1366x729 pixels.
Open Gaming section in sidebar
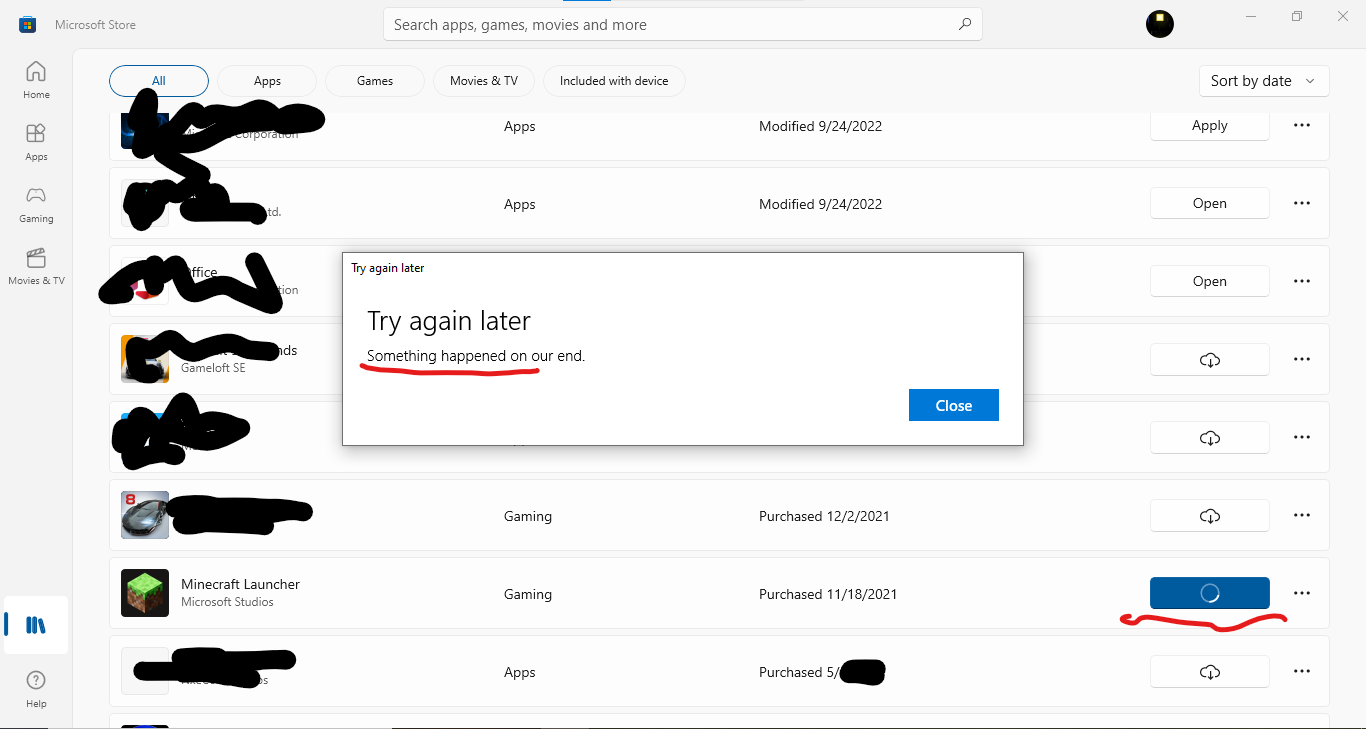pyautogui.click(x=36, y=204)
